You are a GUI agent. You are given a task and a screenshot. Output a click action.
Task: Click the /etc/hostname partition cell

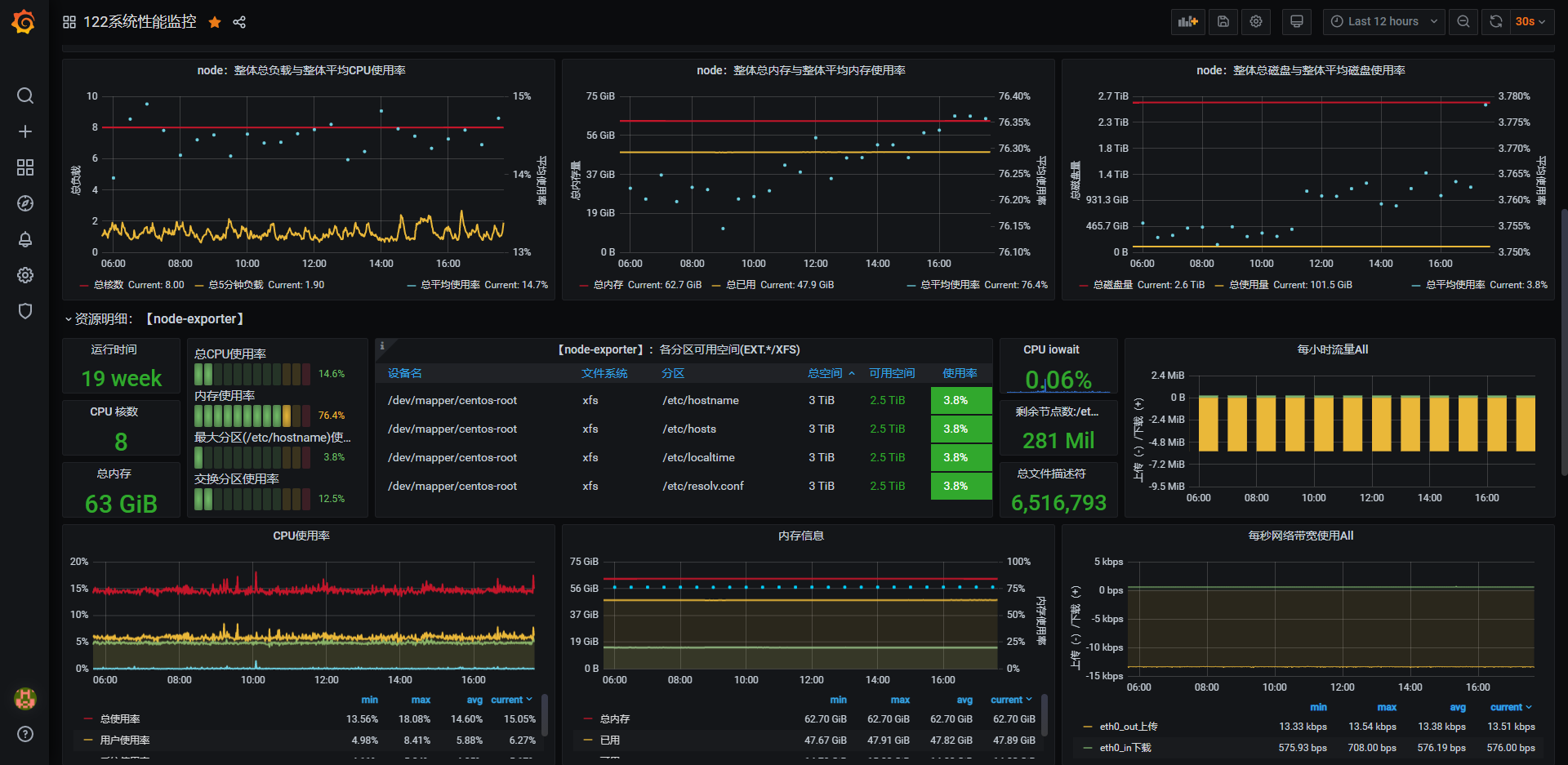click(701, 400)
